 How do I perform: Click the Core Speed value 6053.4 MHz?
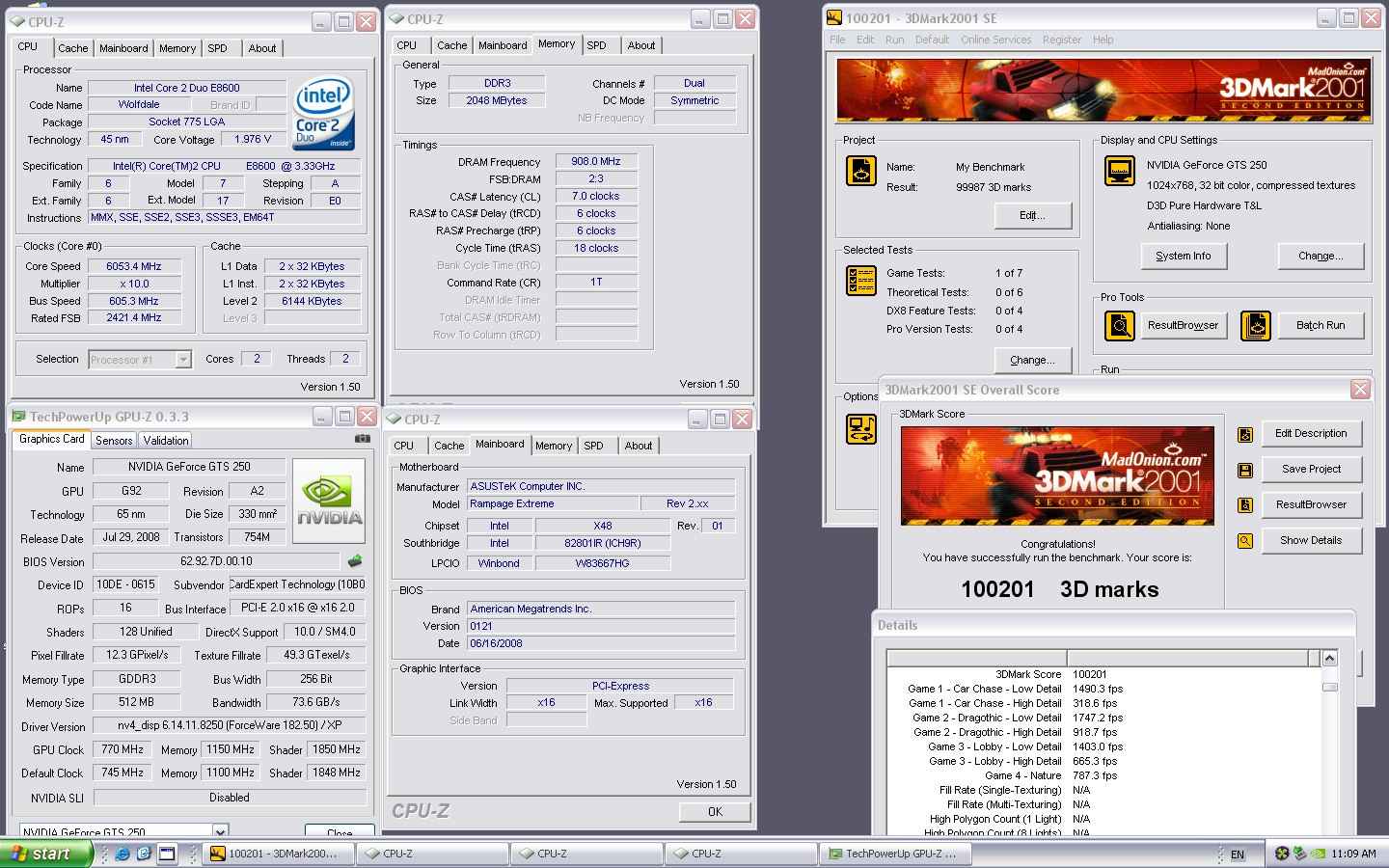[134, 266]
